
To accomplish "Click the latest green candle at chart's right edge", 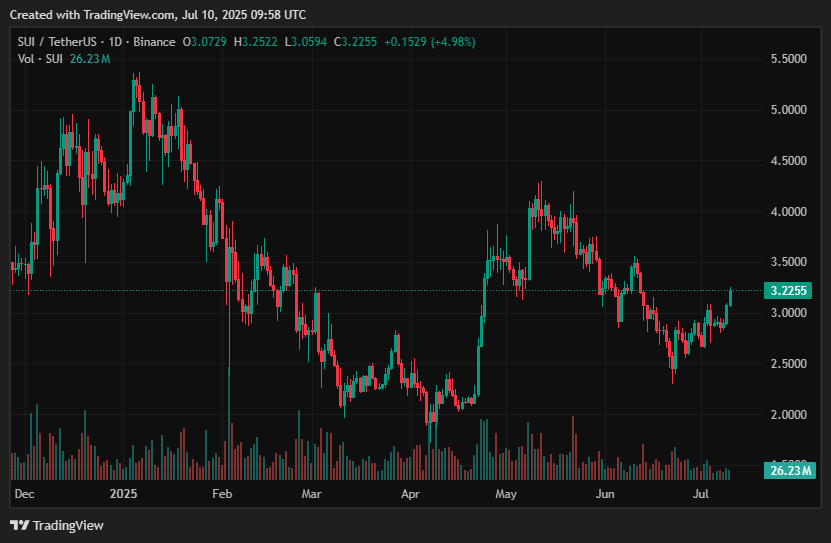I will pos(731,296).
